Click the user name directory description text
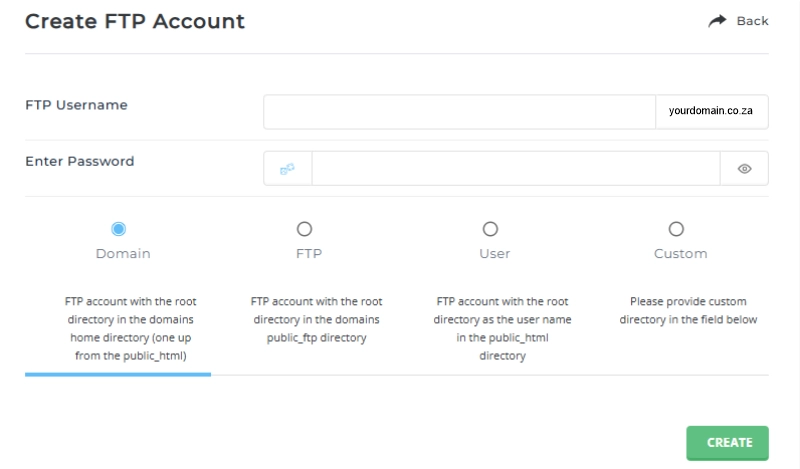 [x=502, y=329]
